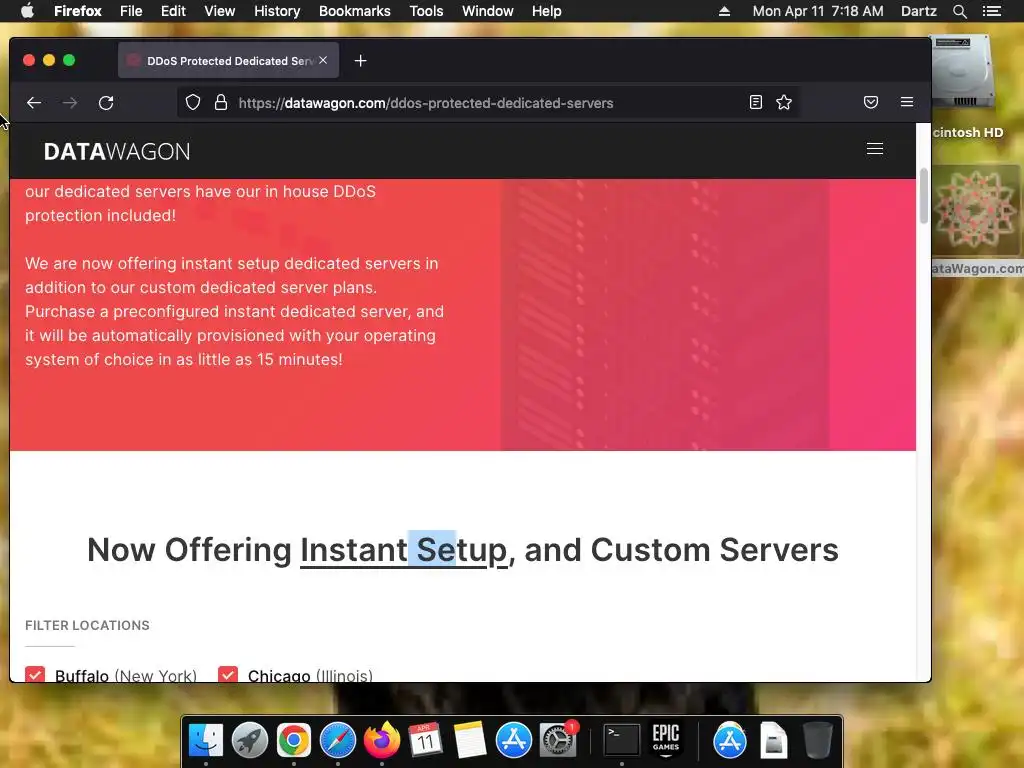Open the shield tracking protection icon
The image size is (1024, 768).
(193, 103)
